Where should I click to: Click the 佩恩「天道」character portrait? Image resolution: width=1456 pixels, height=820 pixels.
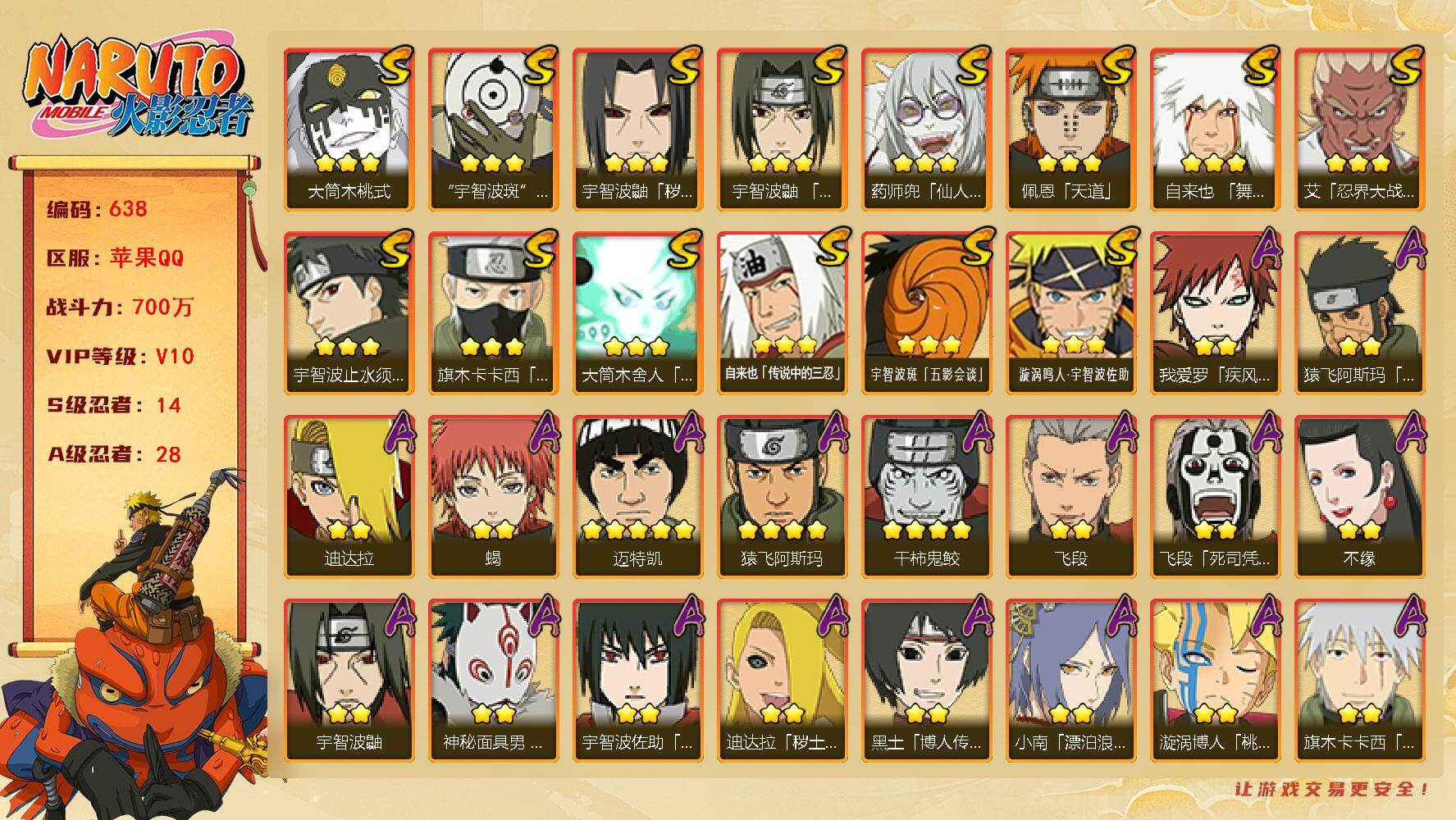click(1070, 130)
